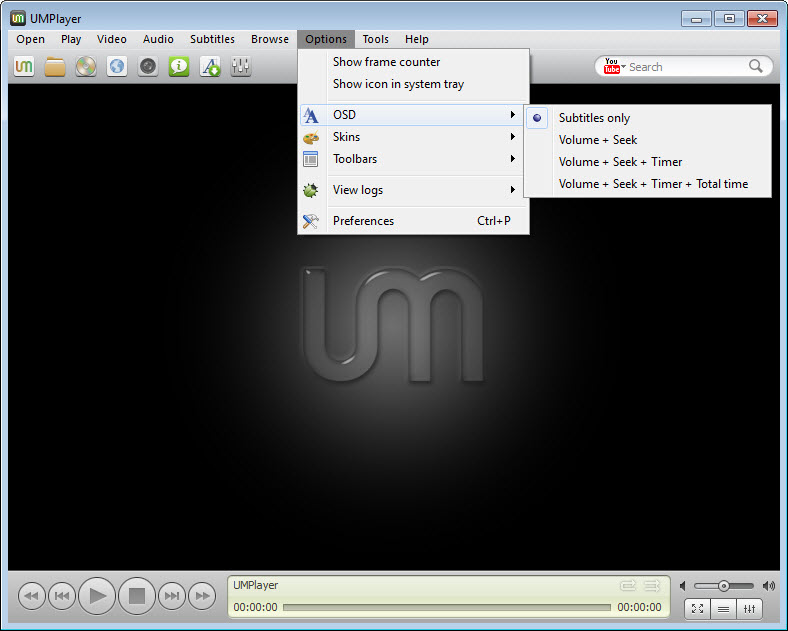Click the volume slider handle
Viewport: 788px width, 631px height.
click(723, 586)
